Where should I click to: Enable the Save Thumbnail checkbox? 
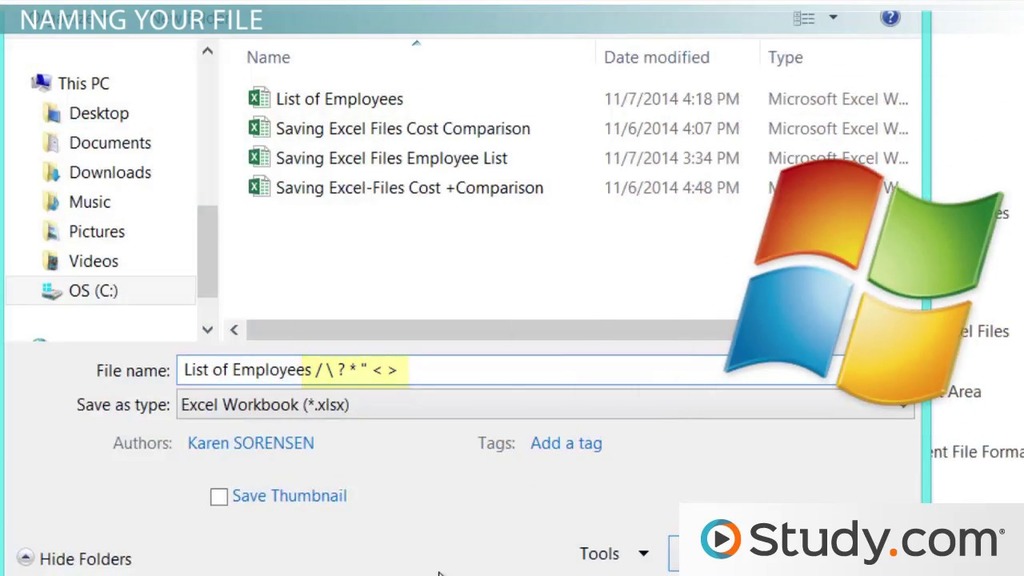(x=219, y=496)
